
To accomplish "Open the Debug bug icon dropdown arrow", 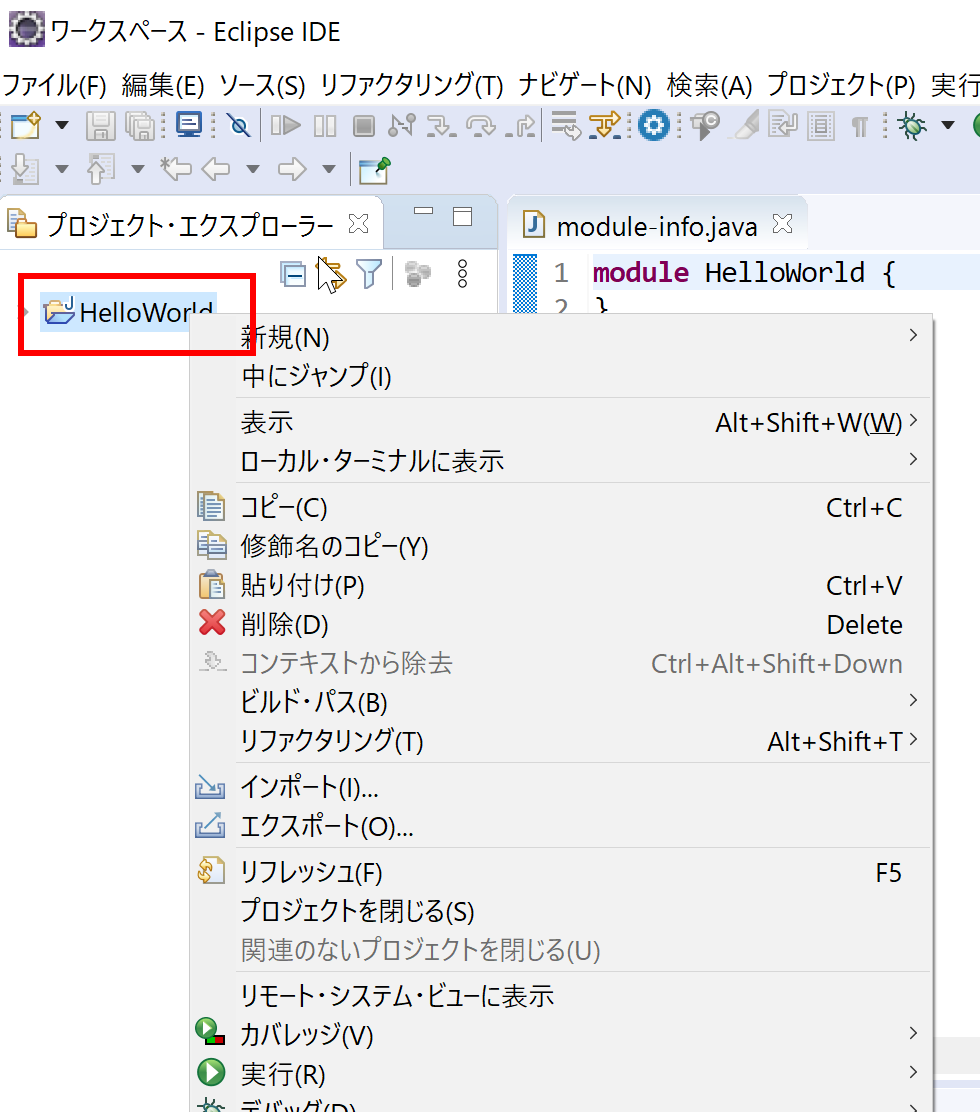I will [x=948, y=126].
